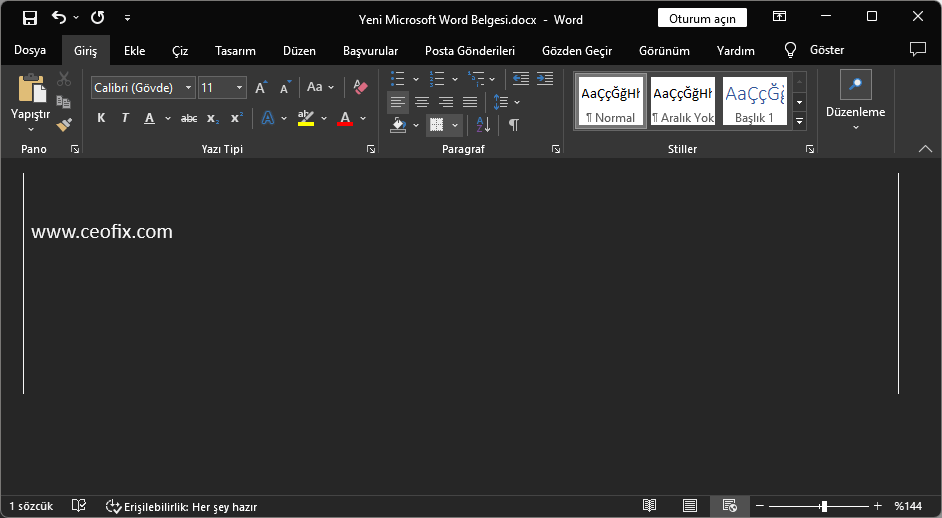
Task: Toggle superscript x² formatting
Action: pos(237,118)
